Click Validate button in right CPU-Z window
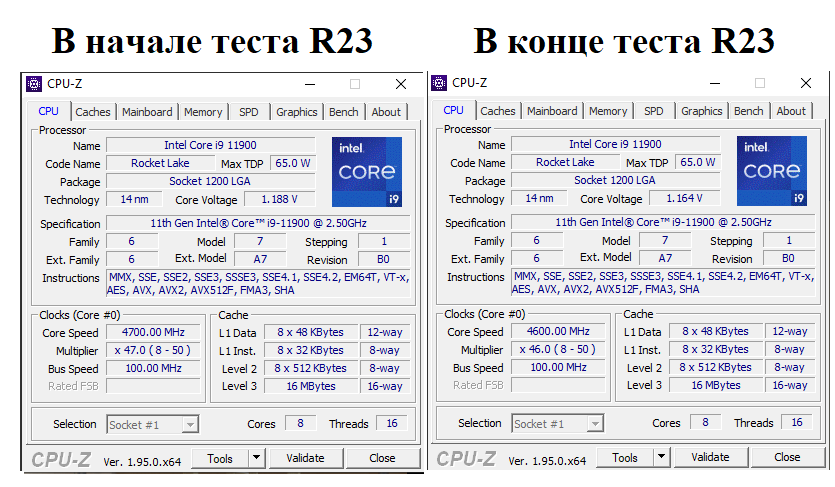The image size is (835, 487). click(x=711, y=457)
